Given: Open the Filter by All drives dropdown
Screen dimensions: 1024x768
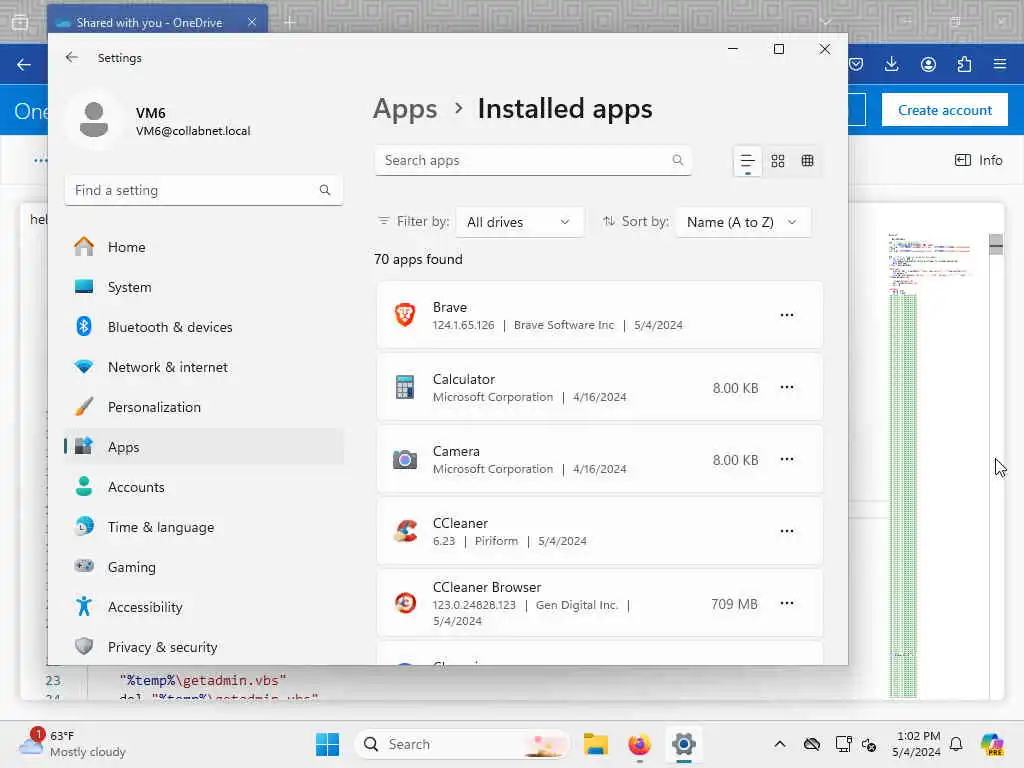Looking at the screenshot, I should [x=519, y=222].
